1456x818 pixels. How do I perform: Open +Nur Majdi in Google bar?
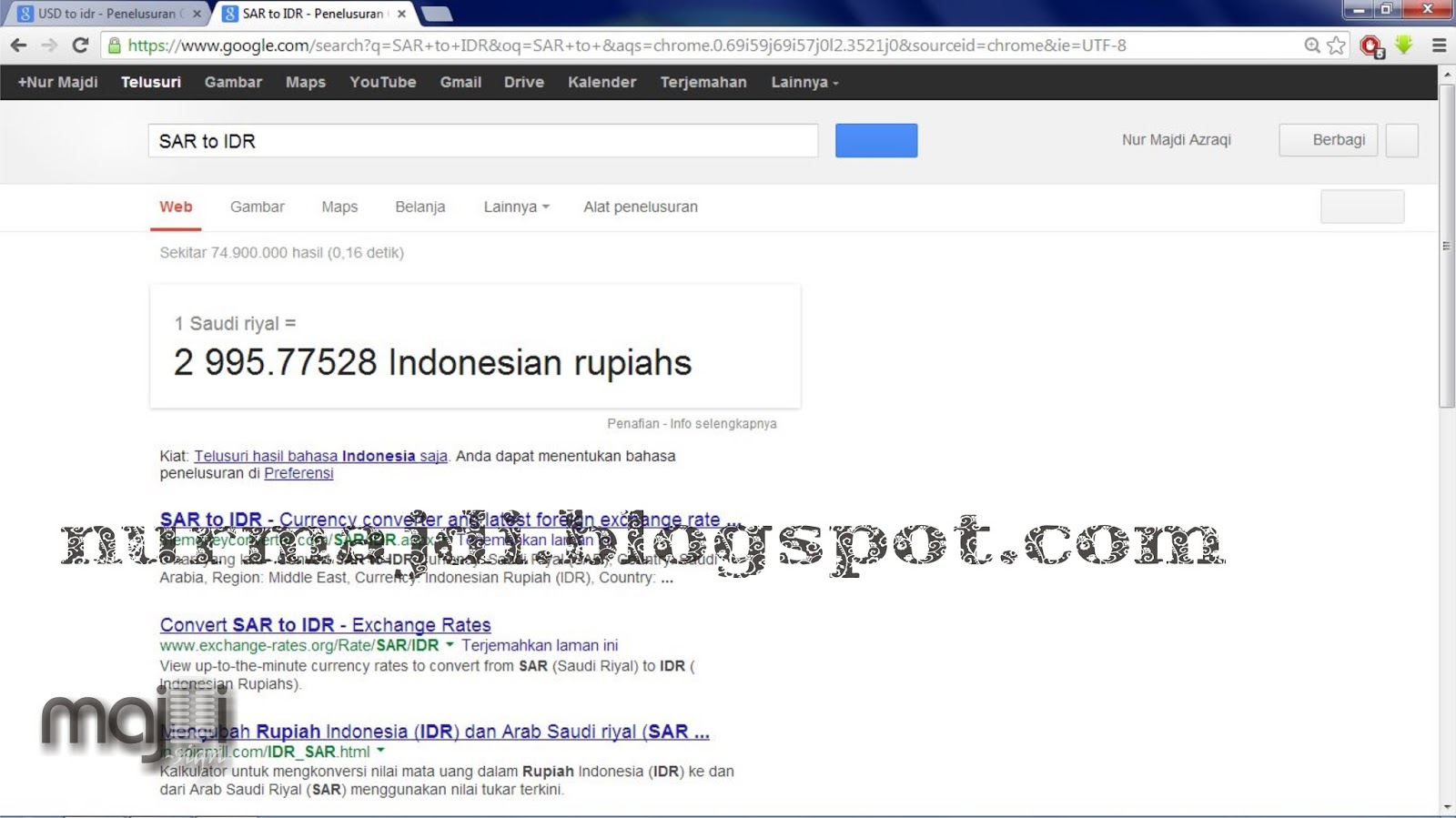pos(57,82)
